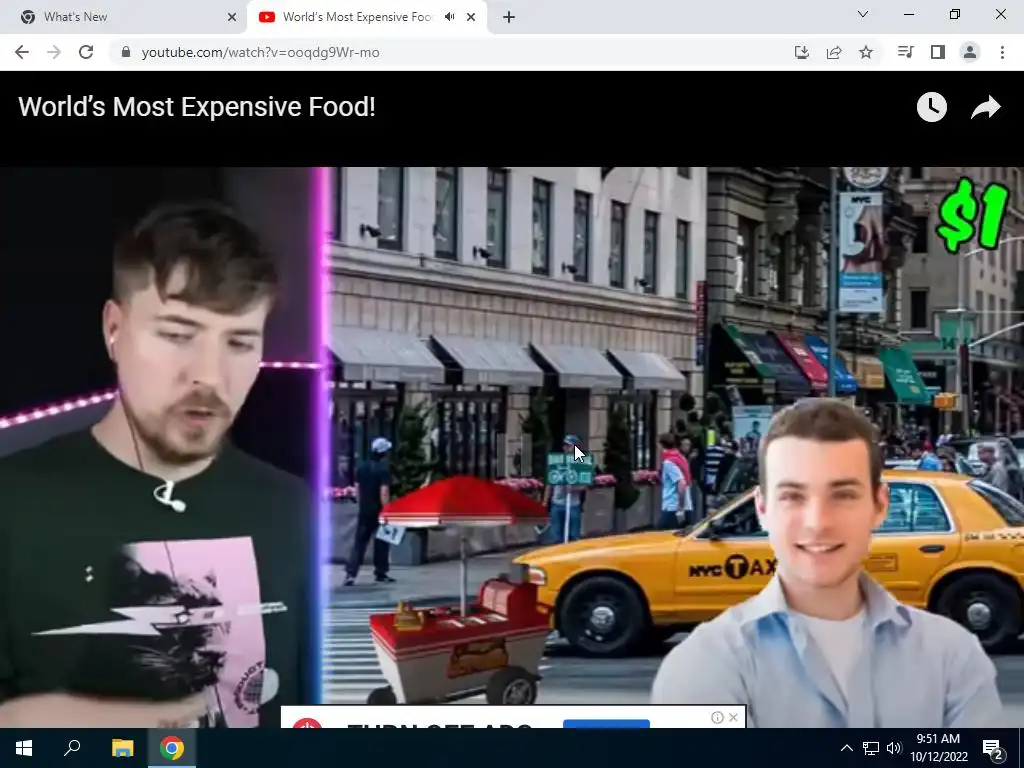Go back with the browser back arrow
This screenshot has height=768, width=1024.
22,52
